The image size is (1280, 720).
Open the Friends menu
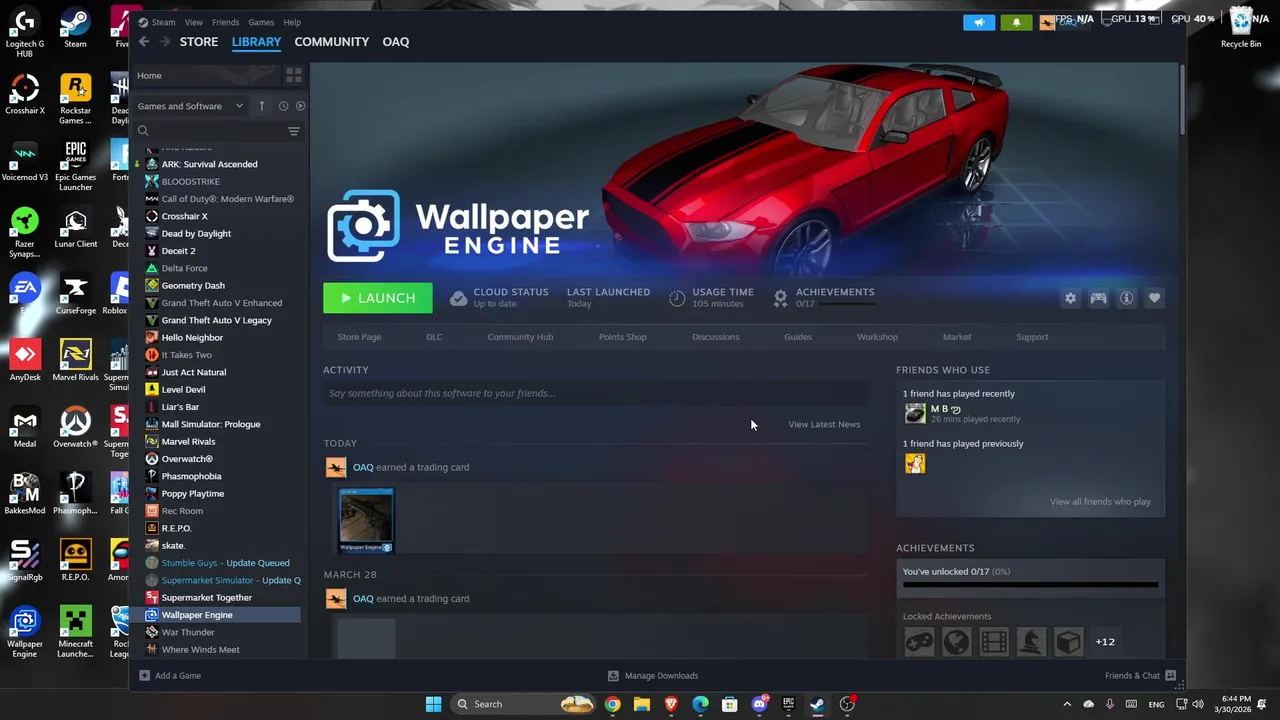tap(226, 22)
